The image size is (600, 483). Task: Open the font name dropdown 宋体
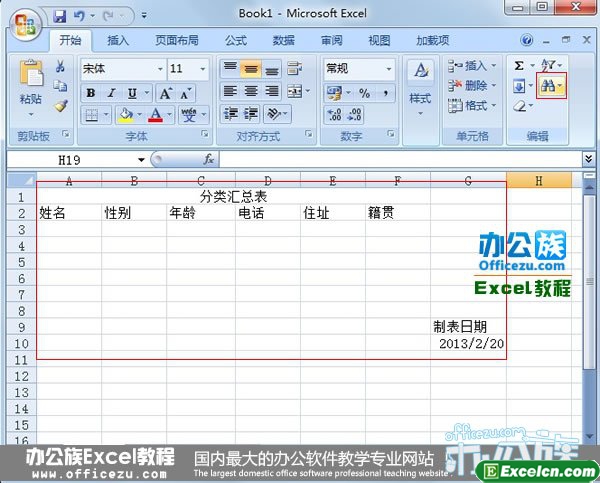161,69
